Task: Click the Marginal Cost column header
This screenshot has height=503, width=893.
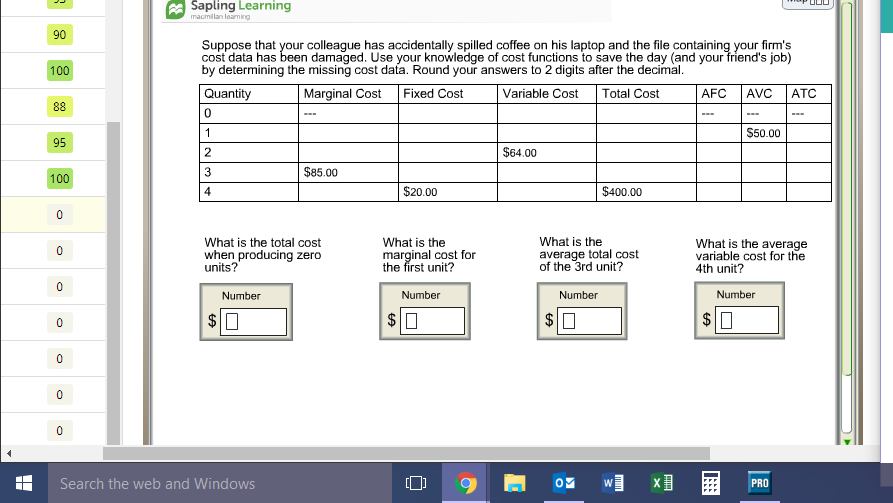Action: tap(348, 94)
